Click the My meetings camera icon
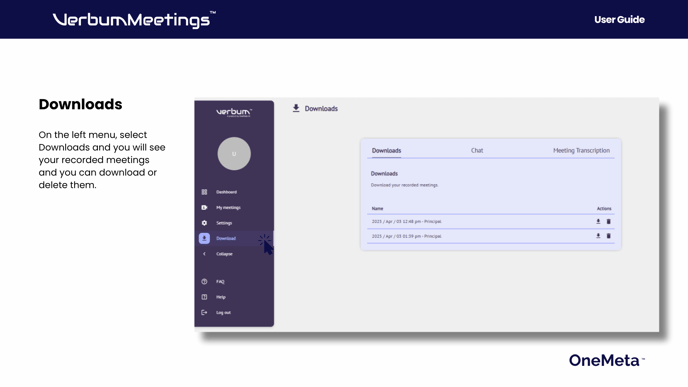Viewport: 688px width, 387px height. click(204, 208)
